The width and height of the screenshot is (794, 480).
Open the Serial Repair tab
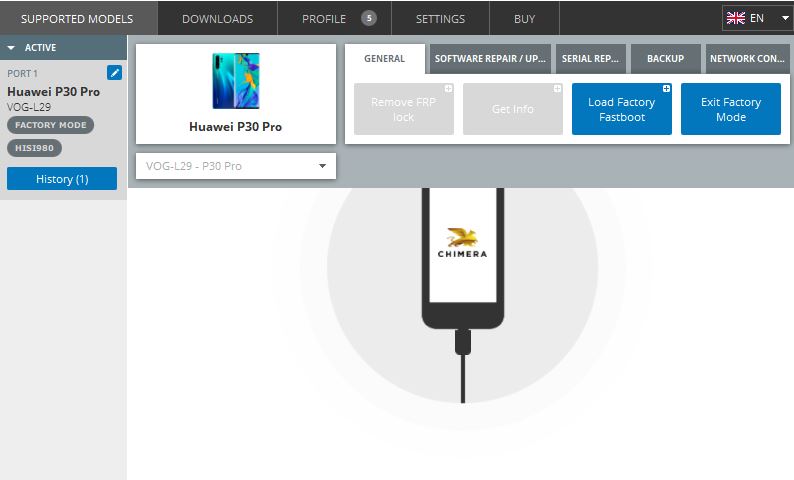click(590, 59)
